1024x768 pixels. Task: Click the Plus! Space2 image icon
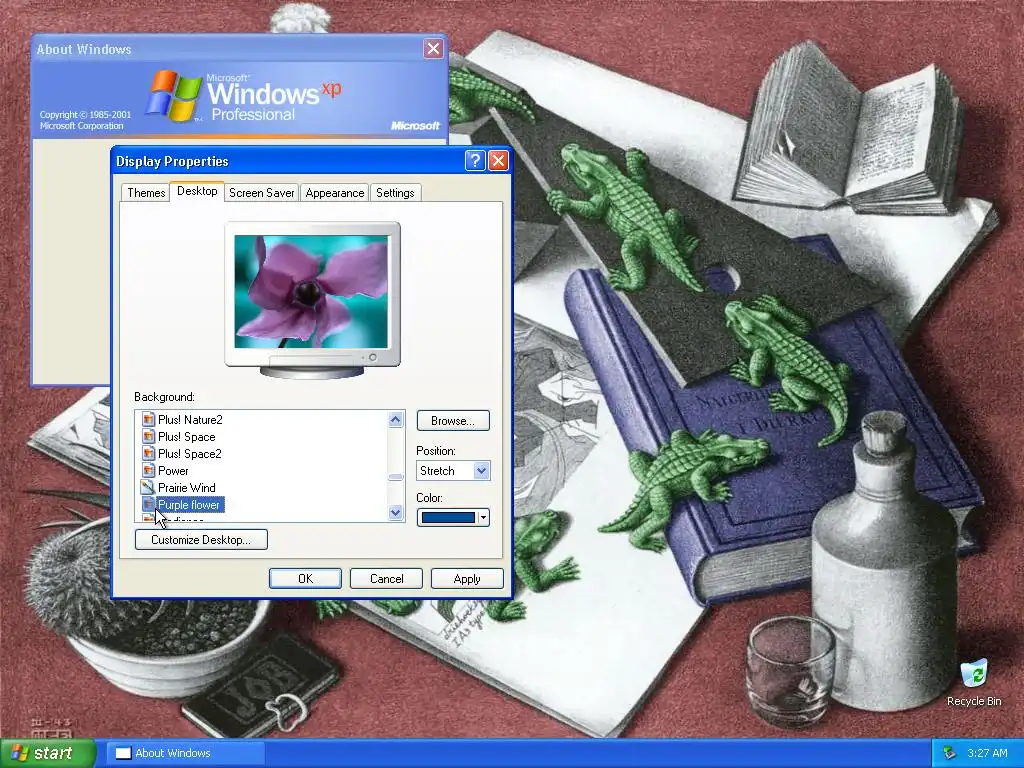[149, 453]
